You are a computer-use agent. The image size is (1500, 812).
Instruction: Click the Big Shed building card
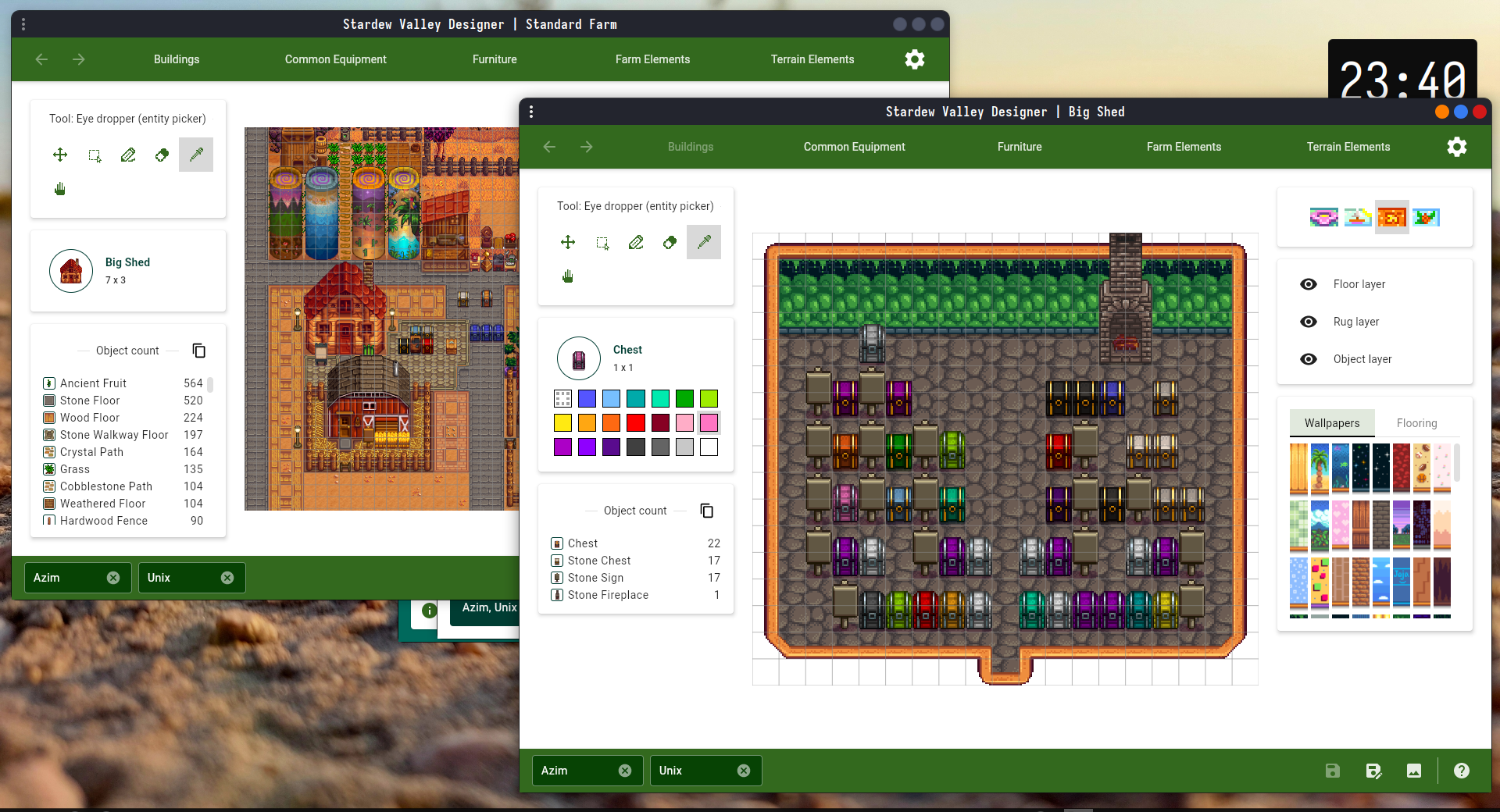(x=128, y=271)
